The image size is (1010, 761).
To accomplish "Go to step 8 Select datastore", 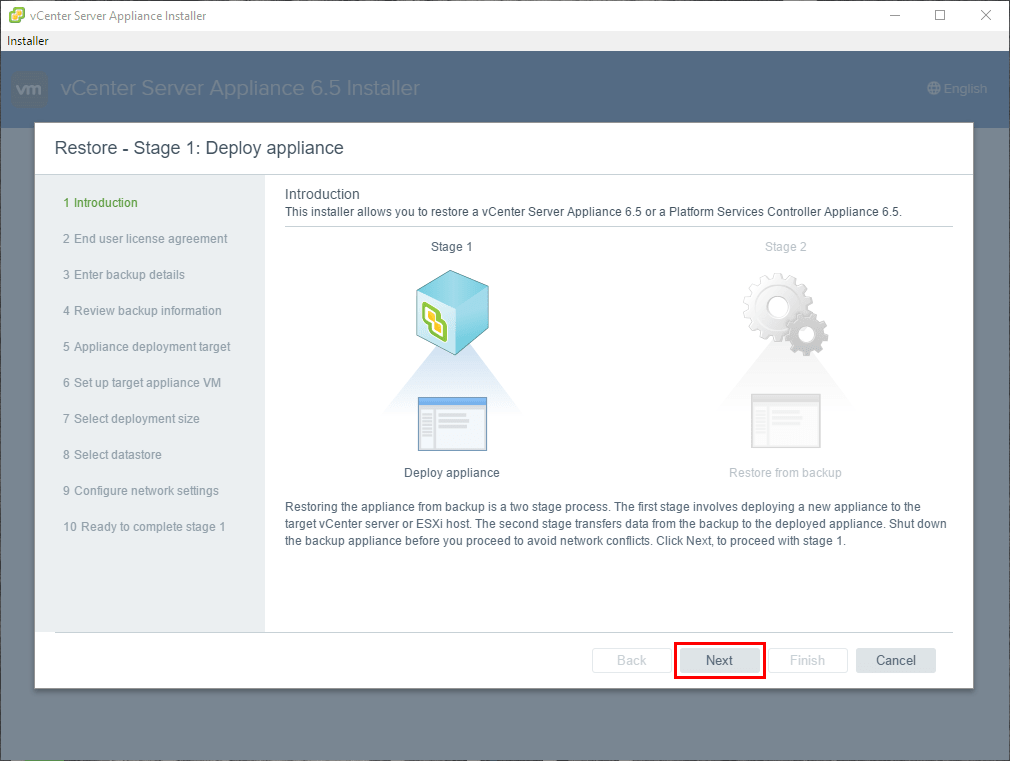I will 112,455.
